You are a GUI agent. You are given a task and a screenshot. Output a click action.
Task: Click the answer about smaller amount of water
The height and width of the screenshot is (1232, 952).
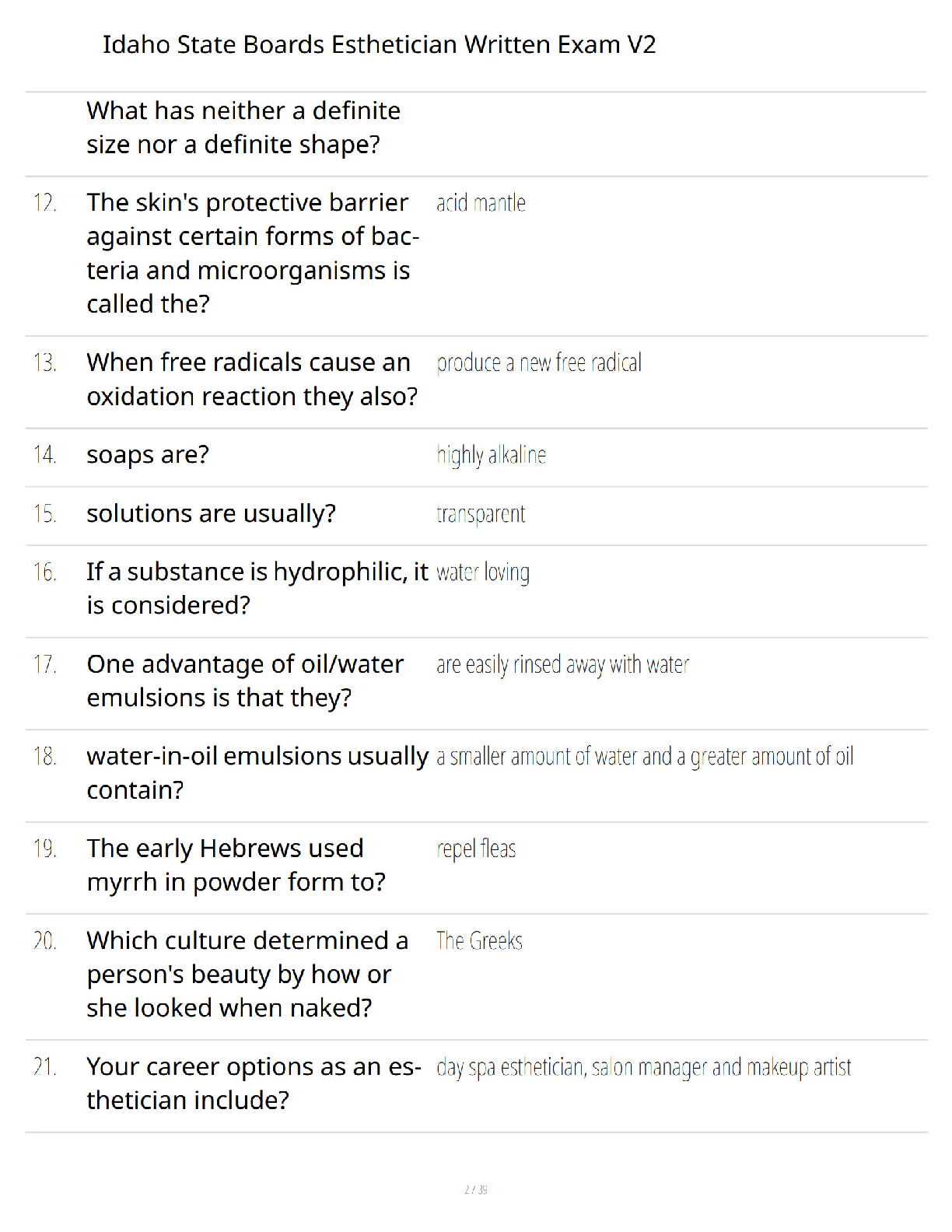[x=645, y=757]
